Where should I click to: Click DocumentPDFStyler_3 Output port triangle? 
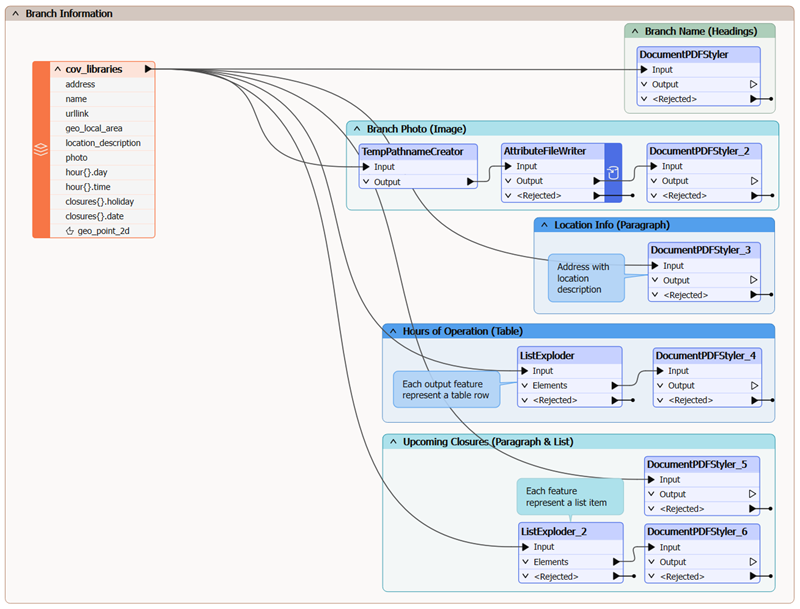pos(754,280)
